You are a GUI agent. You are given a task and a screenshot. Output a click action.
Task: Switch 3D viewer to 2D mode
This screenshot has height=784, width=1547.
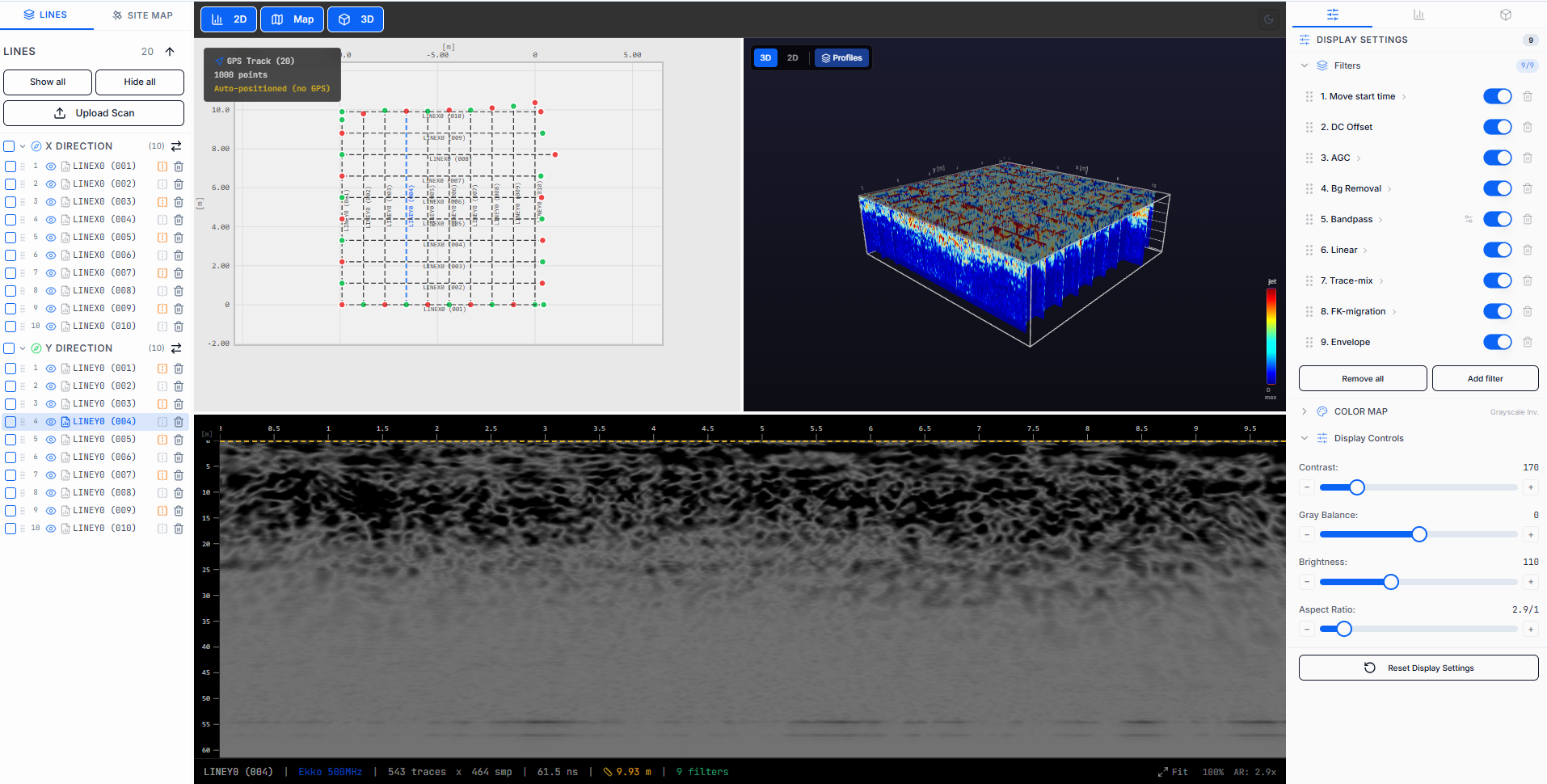coord(793,57)
